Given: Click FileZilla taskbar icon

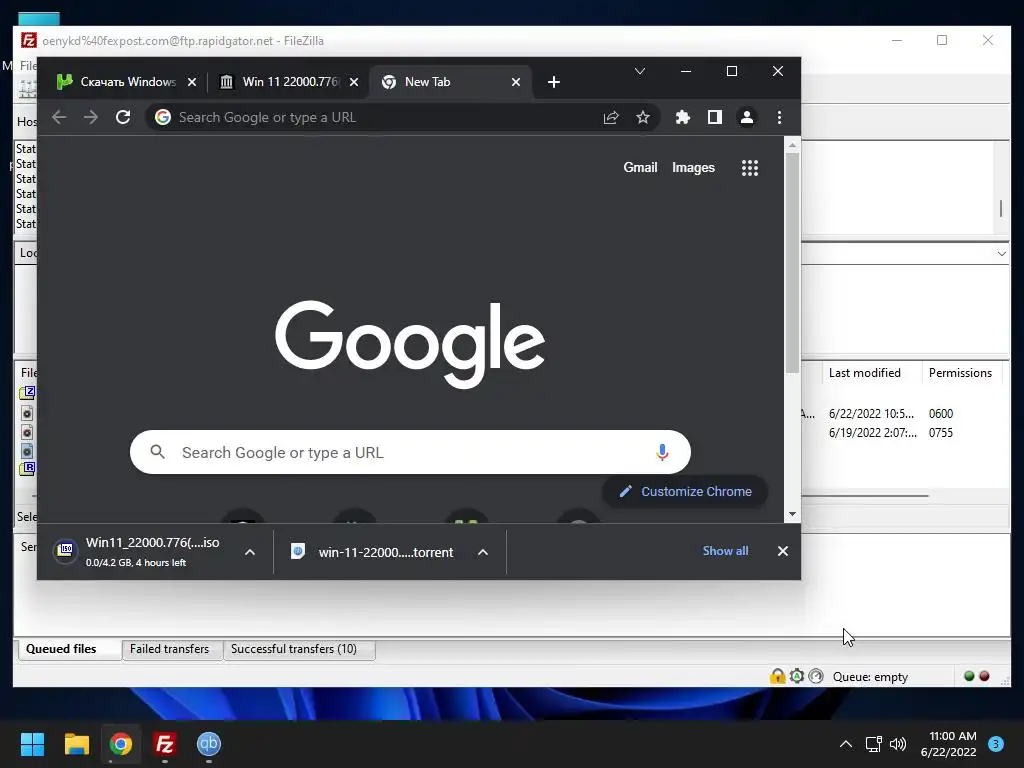Looking at the screenshot, I should pos(165,743).
